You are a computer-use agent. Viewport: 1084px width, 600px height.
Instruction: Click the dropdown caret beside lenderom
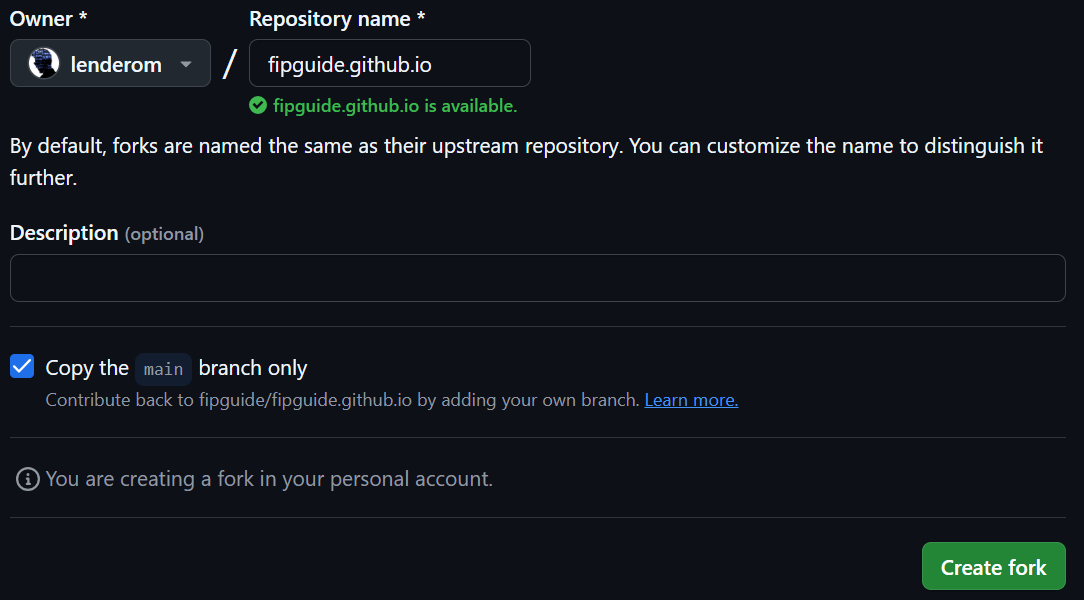tap(186, 63)
